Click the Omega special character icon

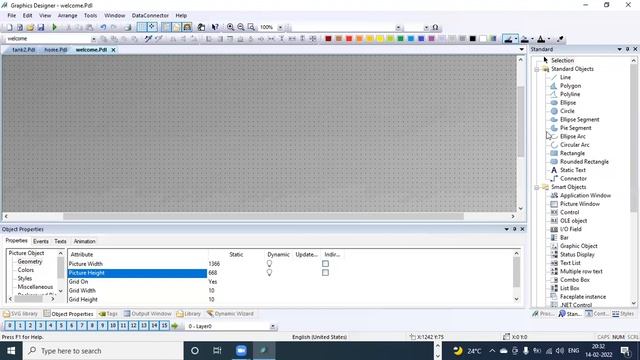click(x=435, y=27)
